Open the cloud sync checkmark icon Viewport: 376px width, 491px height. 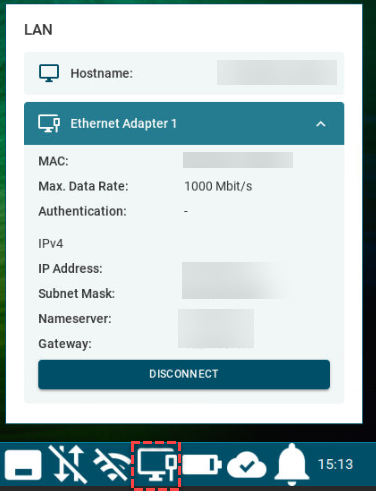coord(247,465)
